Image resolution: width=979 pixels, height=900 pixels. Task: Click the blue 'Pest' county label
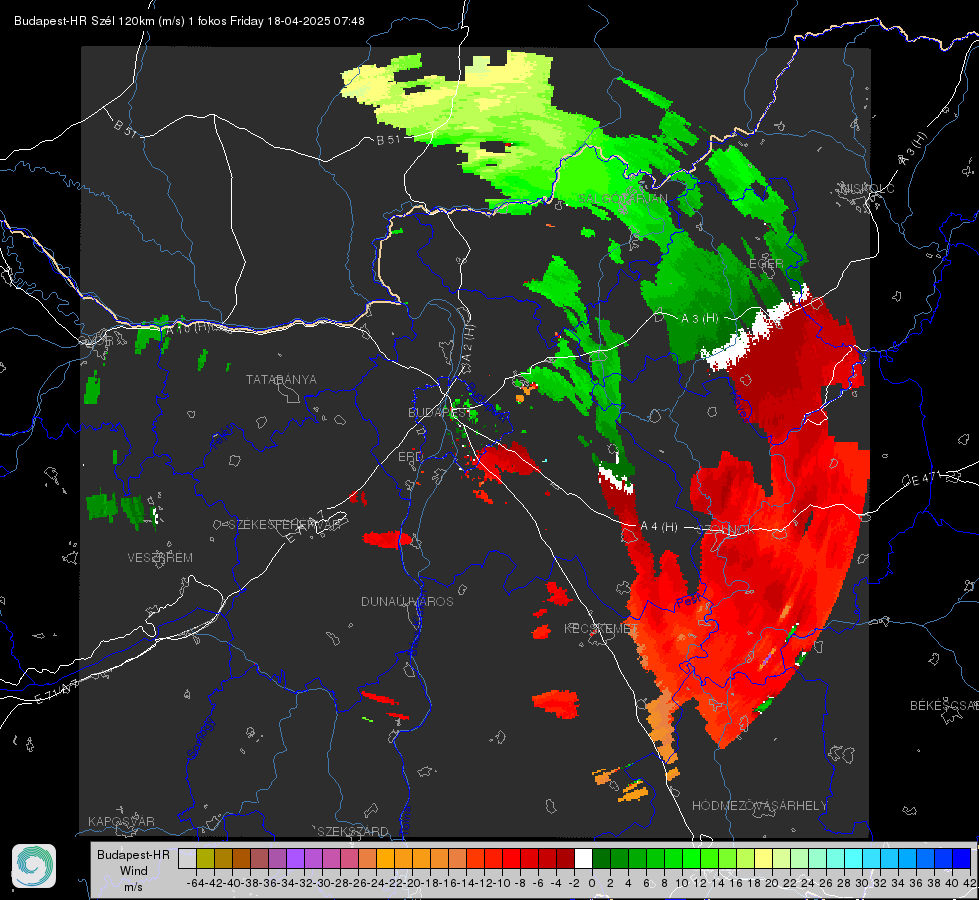point(687,602)
